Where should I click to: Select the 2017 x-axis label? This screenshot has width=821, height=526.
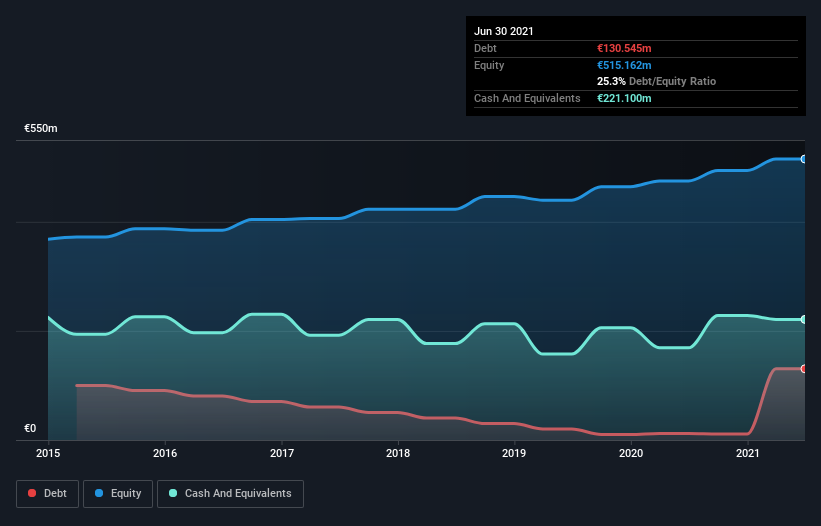point(282,453)
